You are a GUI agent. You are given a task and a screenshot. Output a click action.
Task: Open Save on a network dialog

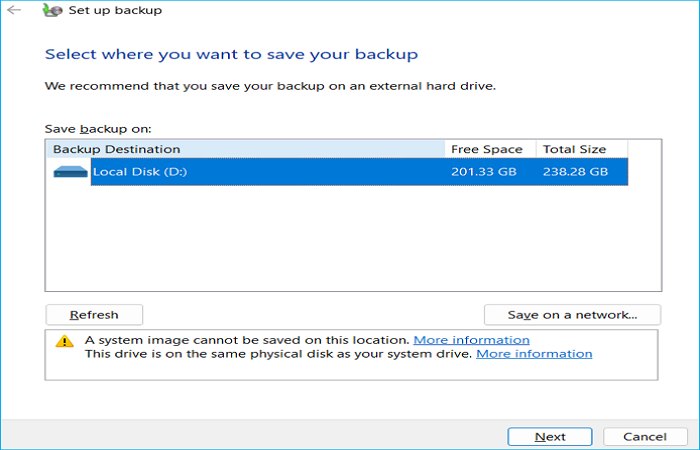click(572, 315)
